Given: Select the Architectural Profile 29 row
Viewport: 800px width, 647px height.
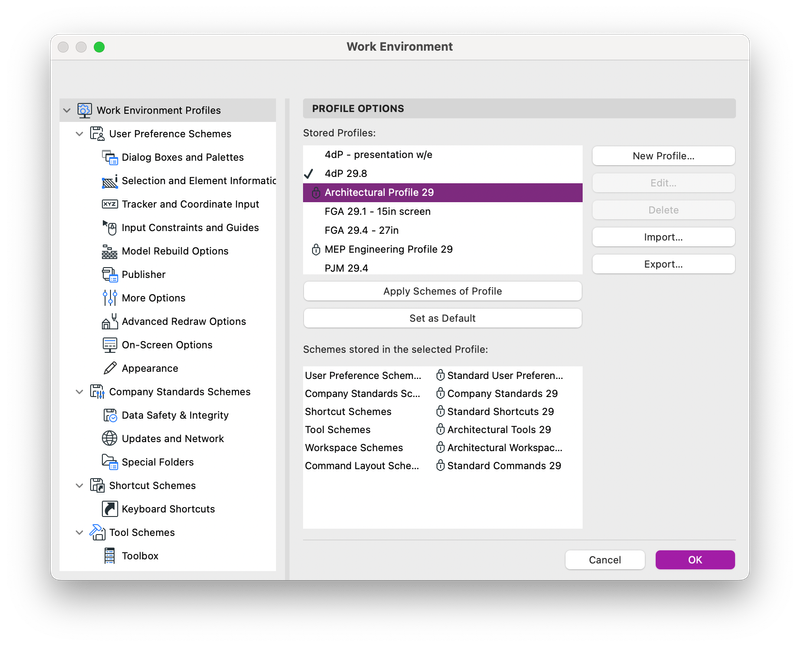Looking at the screenshot, I should (x=442, y=192).
